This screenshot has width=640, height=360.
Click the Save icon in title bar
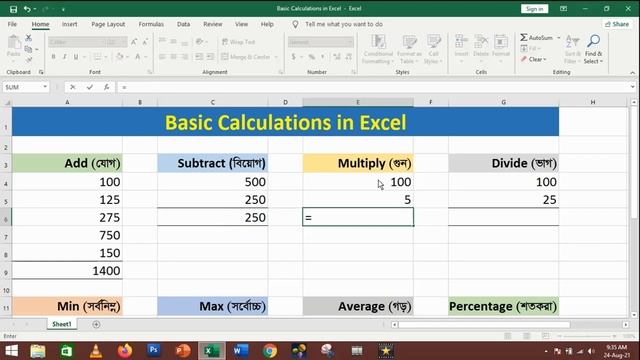pos(13,9)
